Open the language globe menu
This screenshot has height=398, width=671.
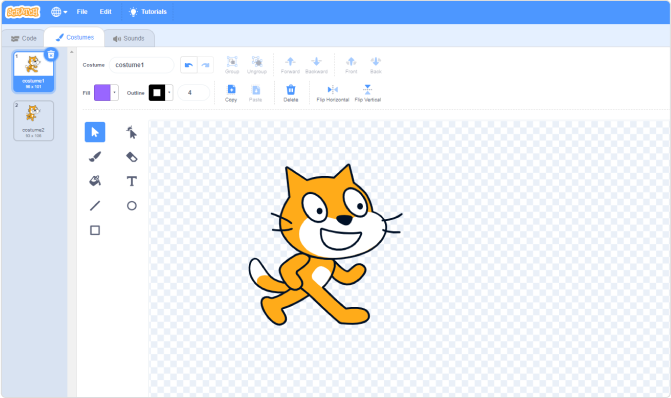pos(59,12)
